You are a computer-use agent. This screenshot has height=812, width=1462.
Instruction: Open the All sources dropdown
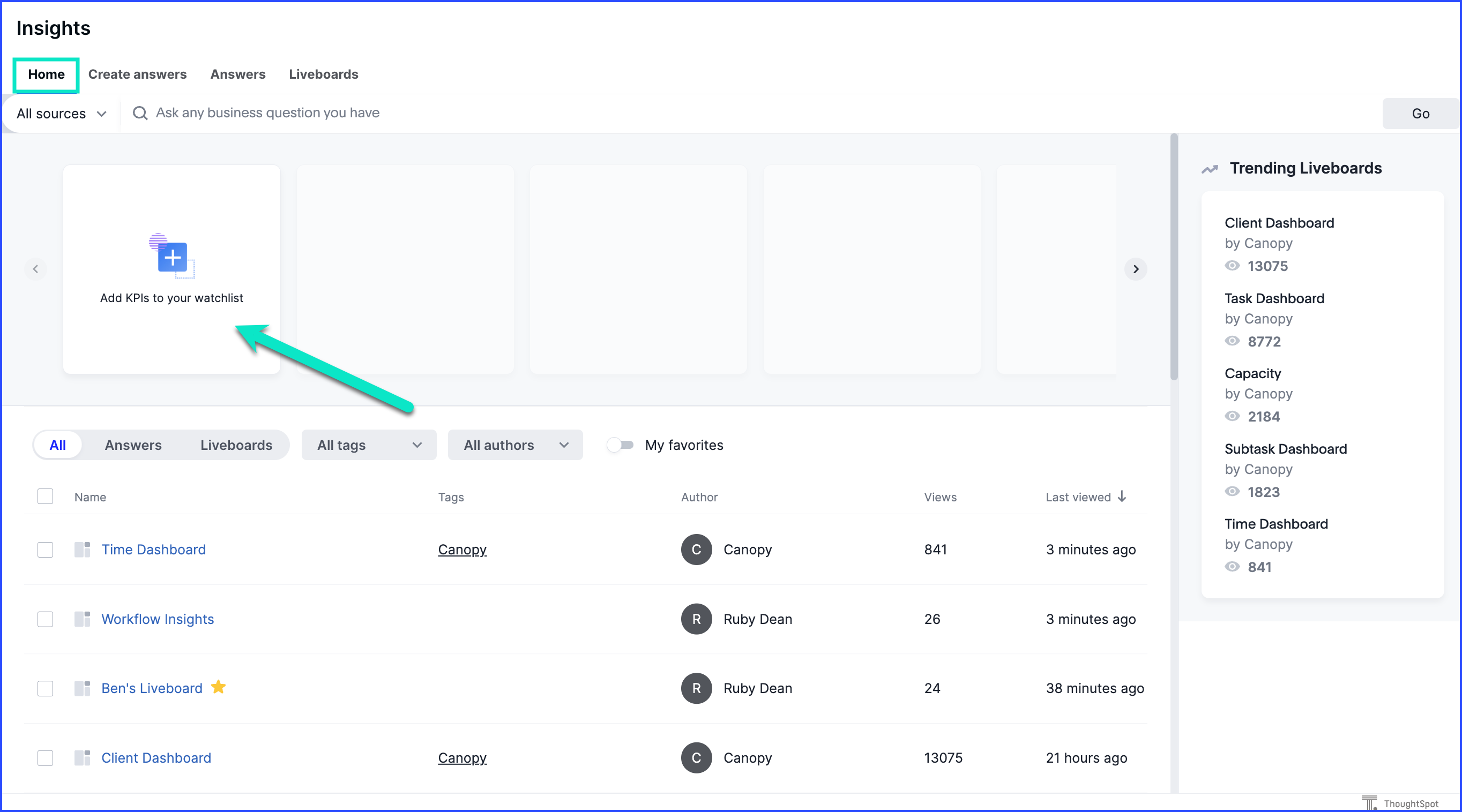click(x=61, y=114)
